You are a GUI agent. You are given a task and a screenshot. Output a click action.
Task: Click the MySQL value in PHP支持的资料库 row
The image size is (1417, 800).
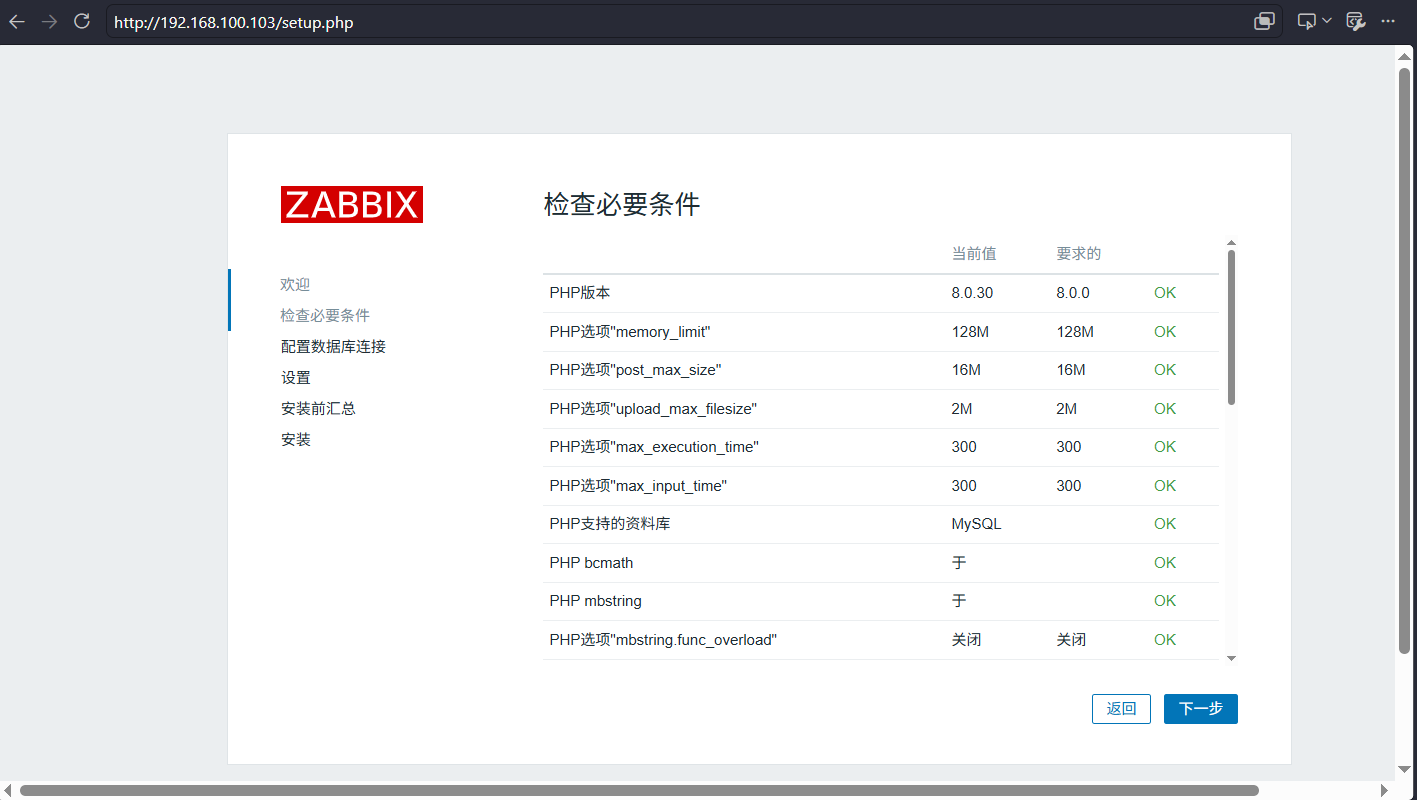coord(976,524)
